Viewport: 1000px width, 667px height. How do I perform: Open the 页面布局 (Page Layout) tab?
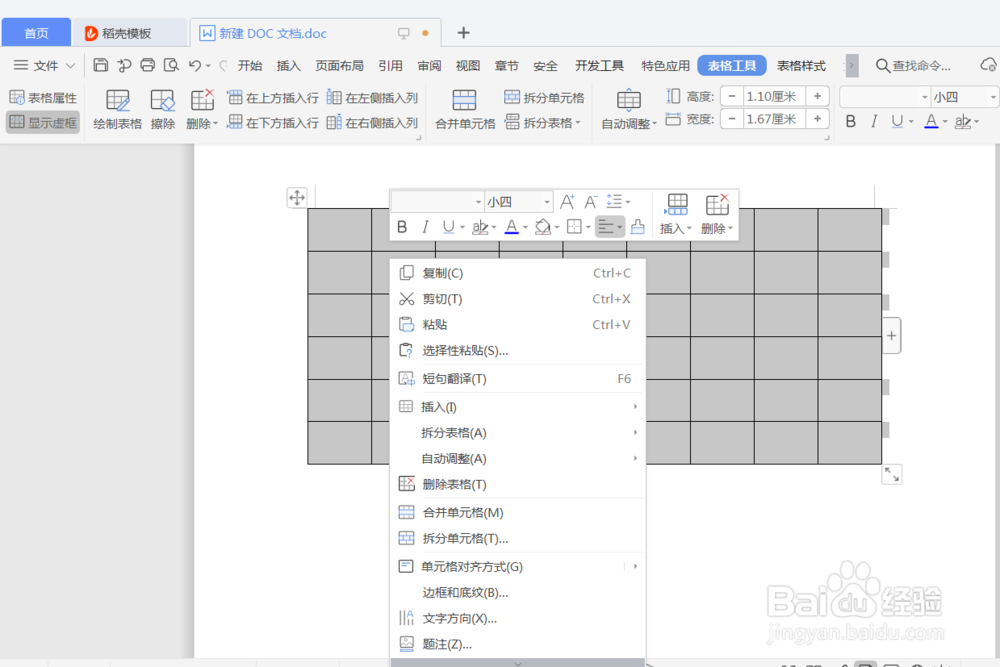pyautogui.click(x=339, y=66)
